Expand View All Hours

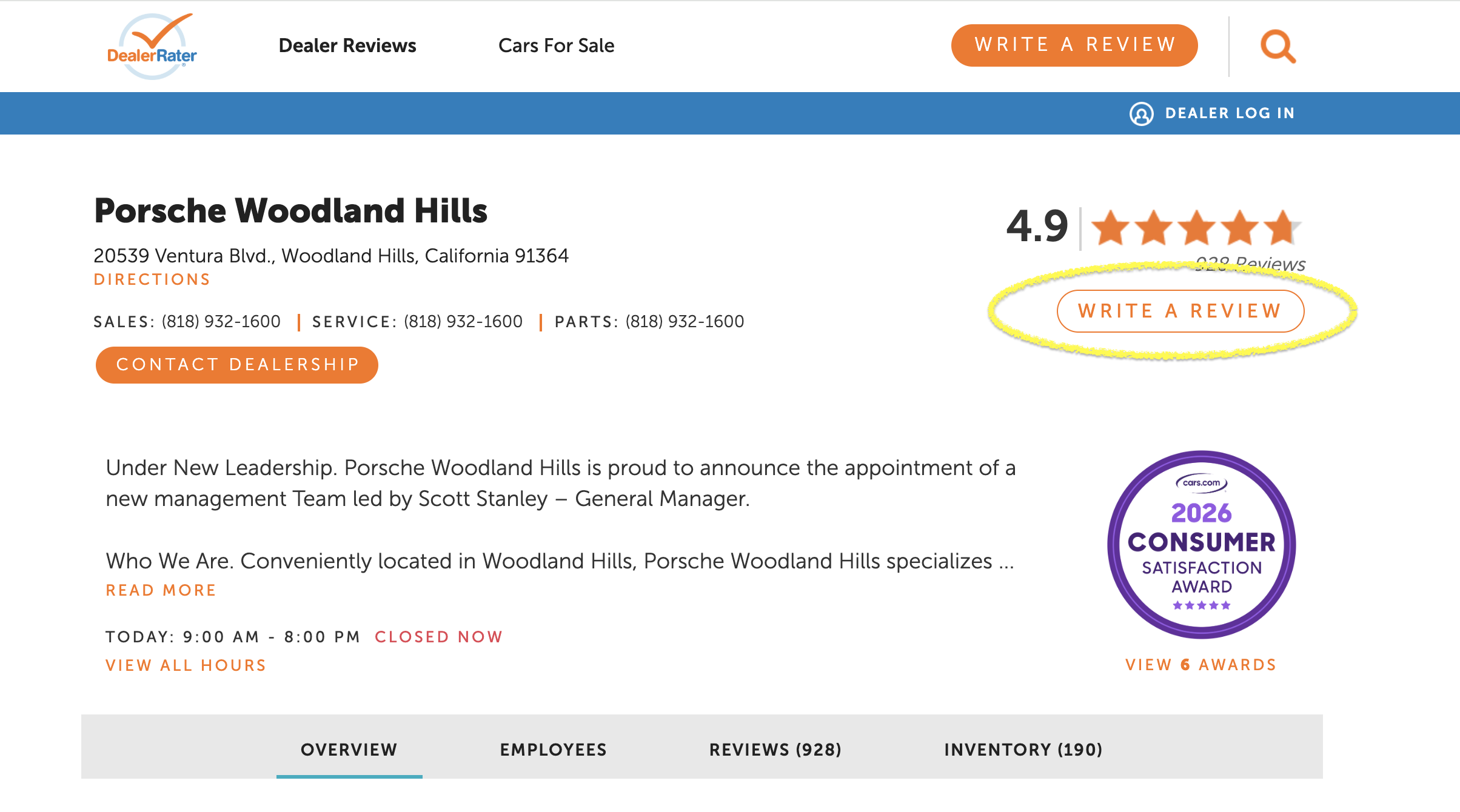coord(186,665)
